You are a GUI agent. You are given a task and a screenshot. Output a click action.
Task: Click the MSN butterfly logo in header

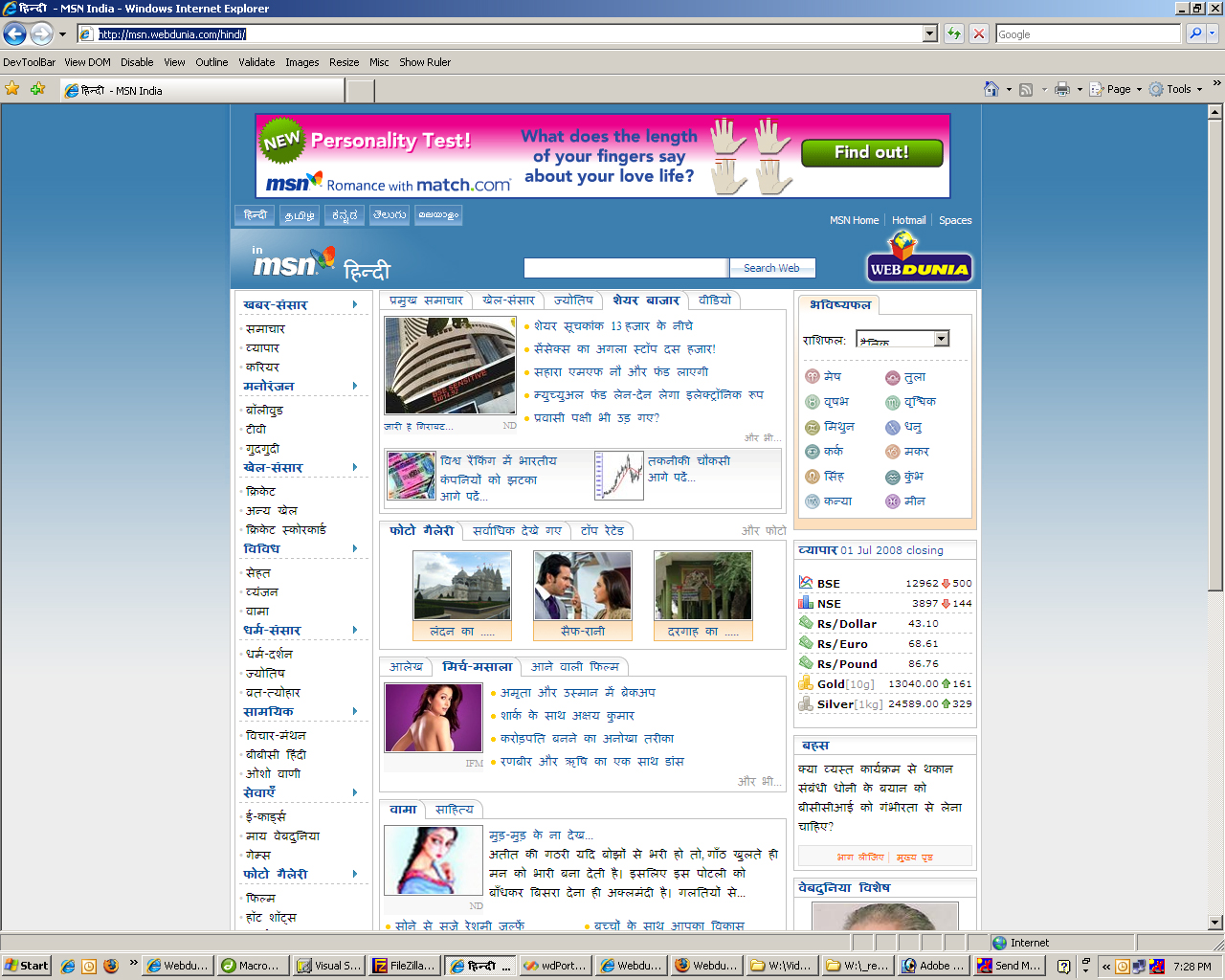pos(293,260)
